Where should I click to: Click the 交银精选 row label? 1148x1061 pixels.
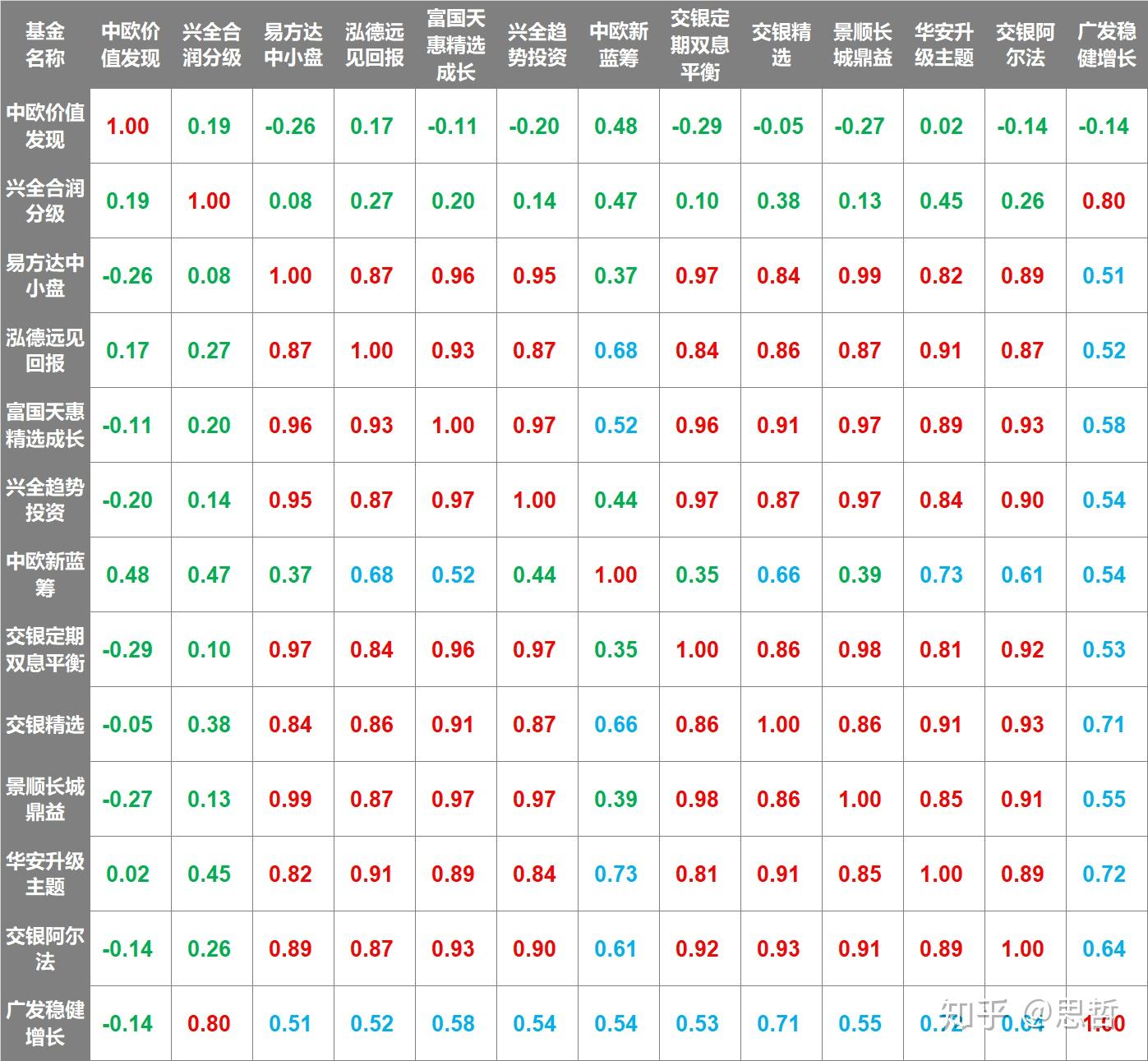(x=44, y=724)
